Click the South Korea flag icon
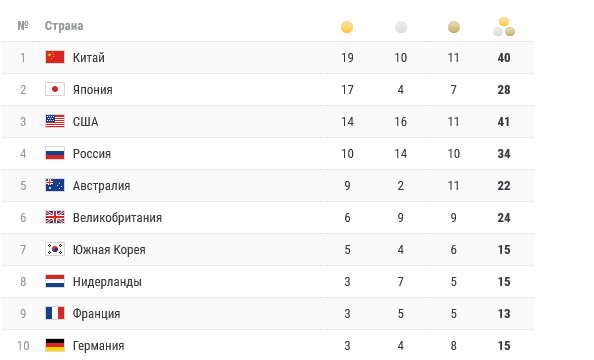The width and height of the screenshot is (594, 360). (x=55, y=249)
